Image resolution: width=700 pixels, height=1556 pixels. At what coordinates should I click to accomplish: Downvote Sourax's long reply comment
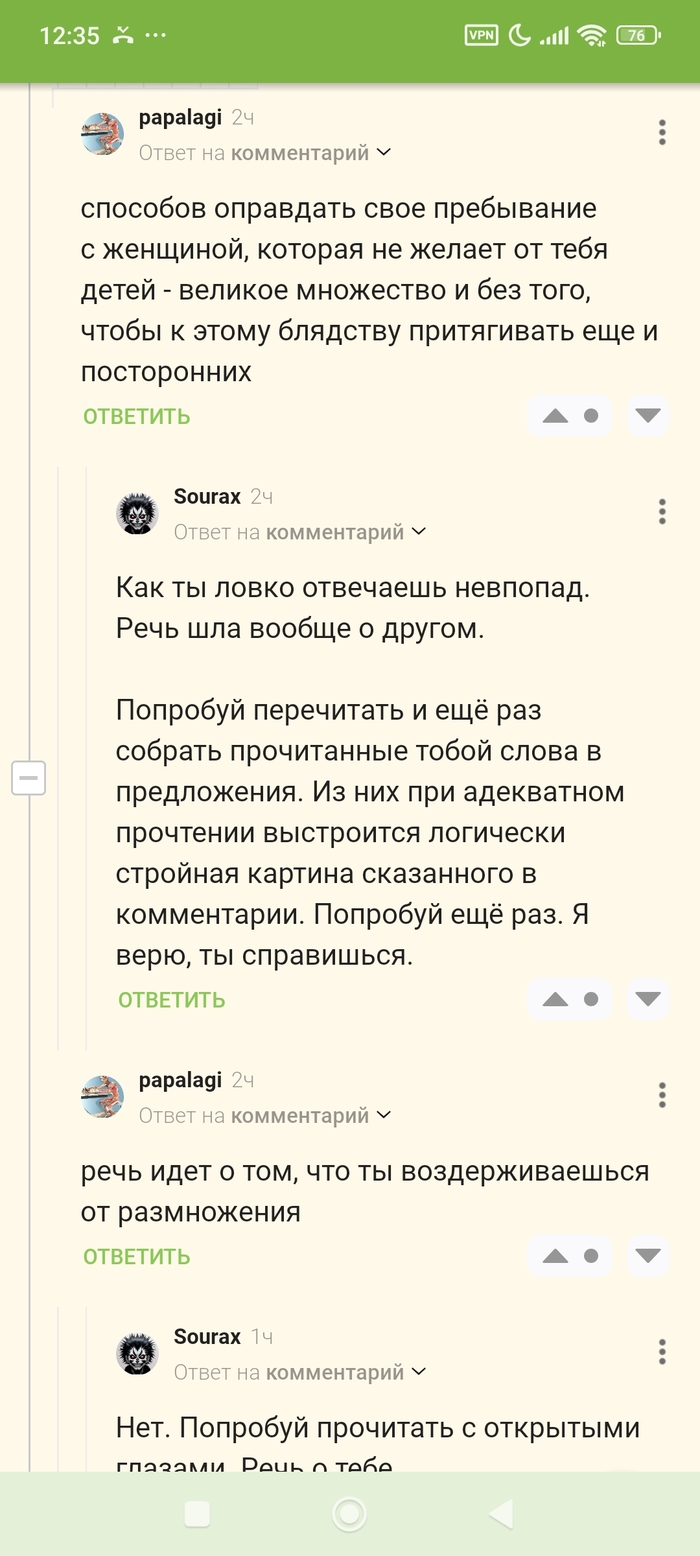click(x=648, y=999)
